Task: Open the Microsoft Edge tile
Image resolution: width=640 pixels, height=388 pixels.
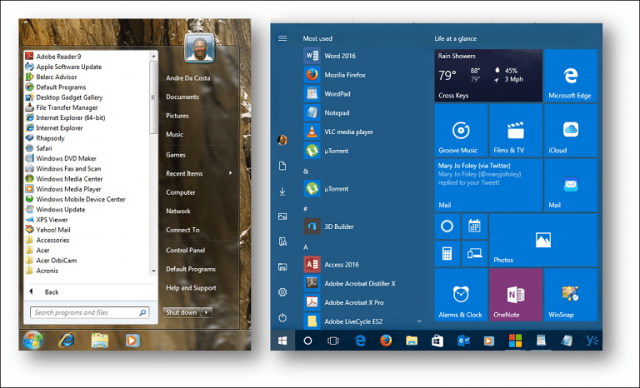Action: point(570,75)
